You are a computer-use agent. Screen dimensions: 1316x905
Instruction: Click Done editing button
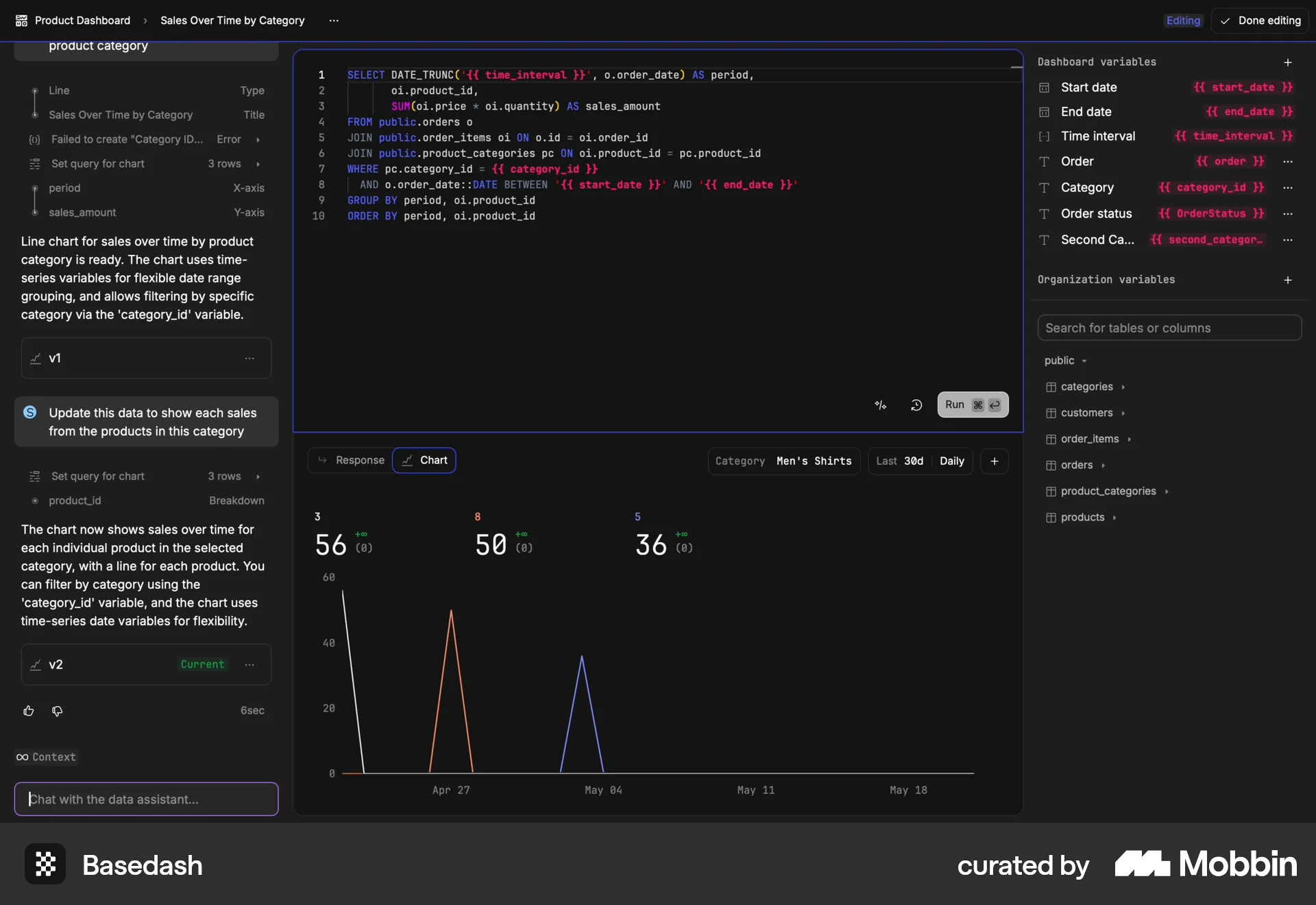coord(1260,21)
